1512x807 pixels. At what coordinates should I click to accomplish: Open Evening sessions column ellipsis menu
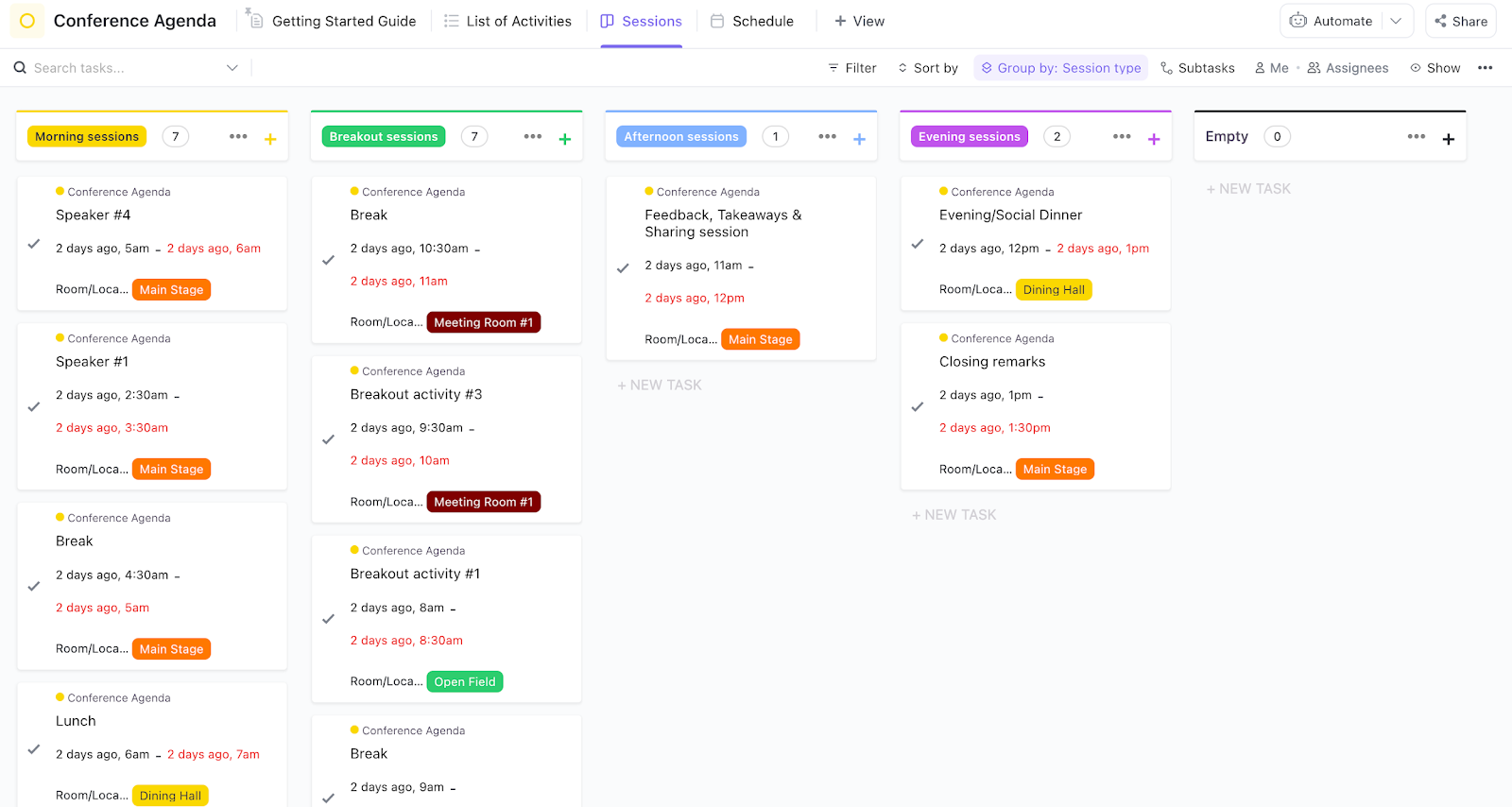point(1122,137)
